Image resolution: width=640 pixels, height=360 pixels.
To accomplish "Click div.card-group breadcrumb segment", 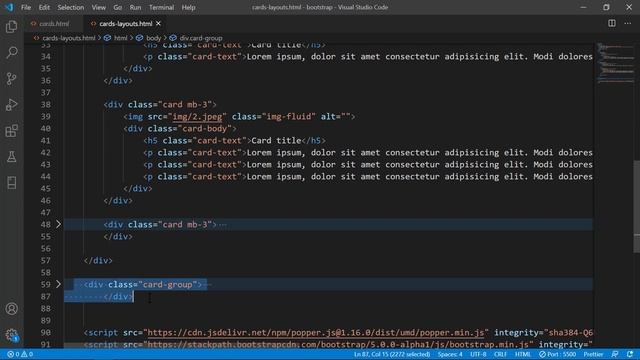I will tap(201, 38).
